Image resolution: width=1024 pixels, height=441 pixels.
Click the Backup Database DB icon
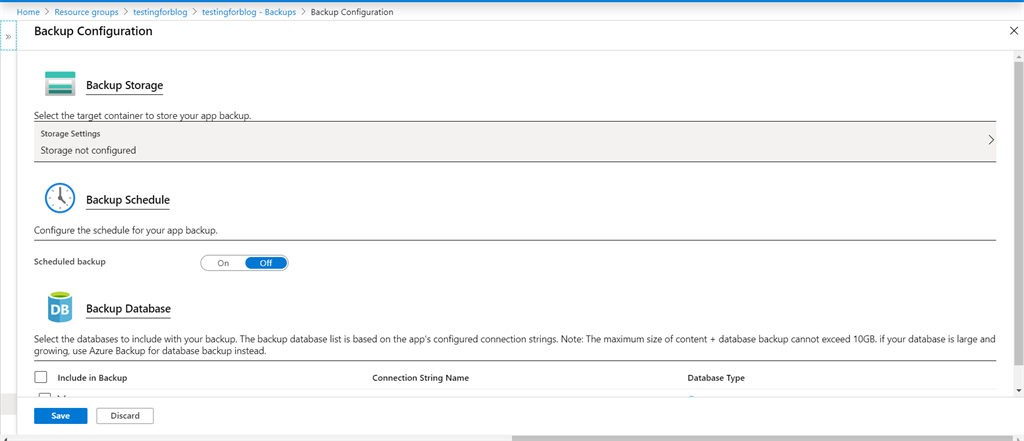[x=60, y=307]
